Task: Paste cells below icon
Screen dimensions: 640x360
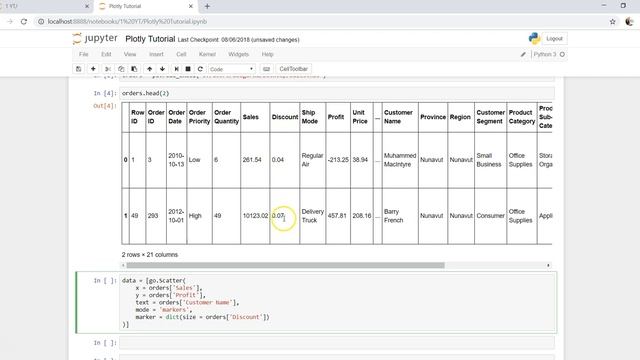Action: point(134,69)
